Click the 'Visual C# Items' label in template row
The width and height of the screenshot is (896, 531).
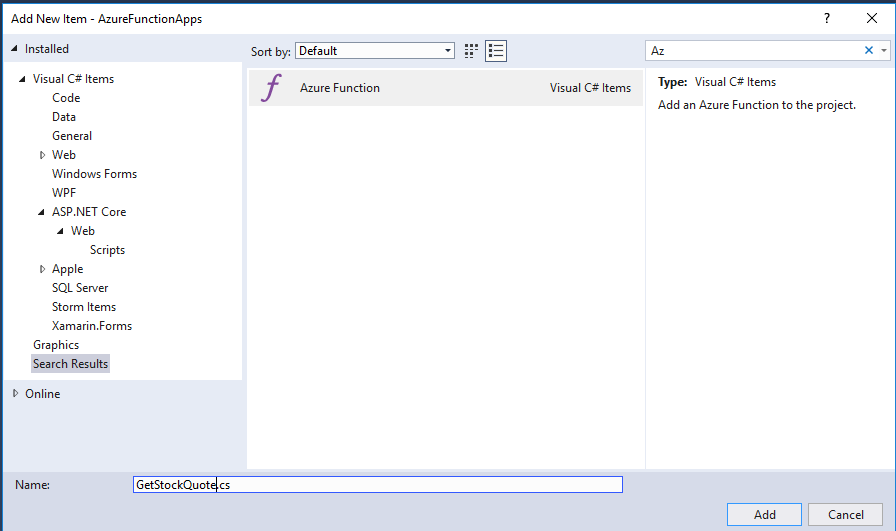(x=590, y=88)
